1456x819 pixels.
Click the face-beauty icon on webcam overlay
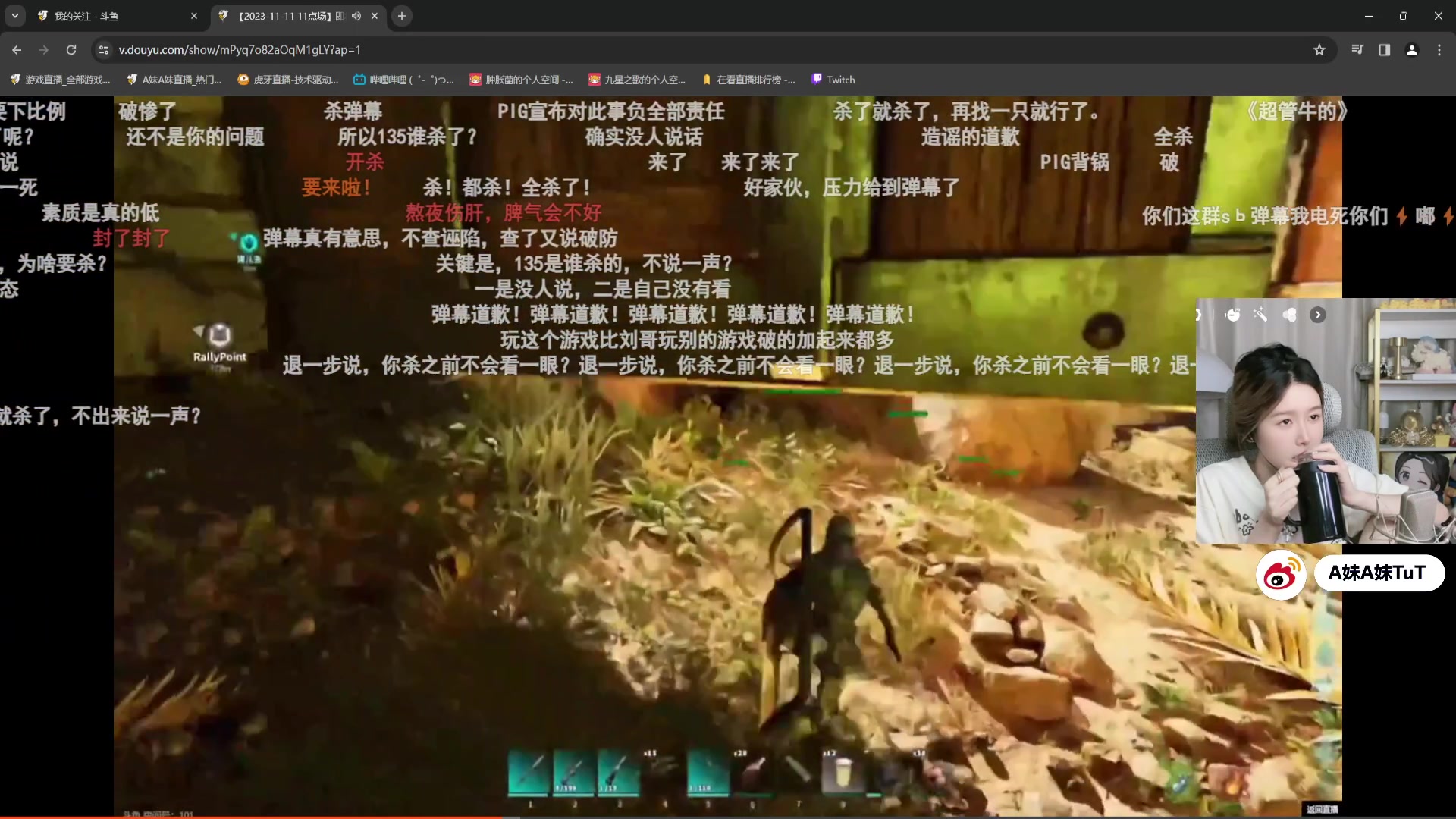[x=1233, y=315]
